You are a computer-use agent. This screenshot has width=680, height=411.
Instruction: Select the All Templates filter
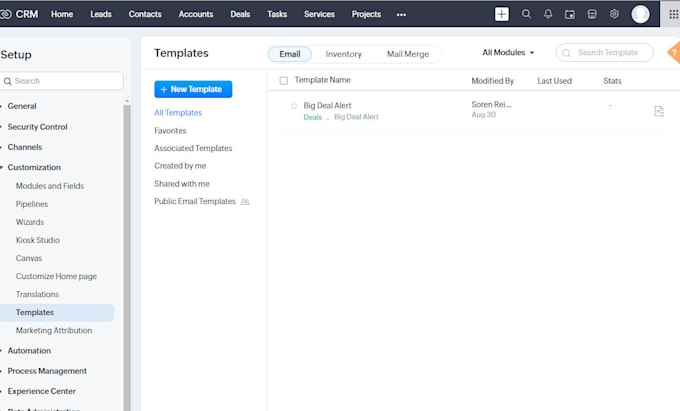click(178, 113)
